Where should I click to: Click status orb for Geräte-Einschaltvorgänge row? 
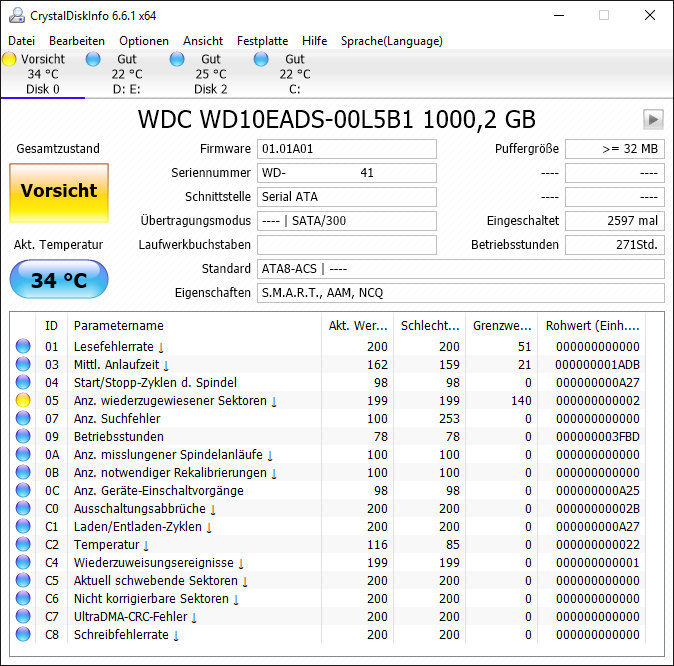[x=23, y=491]
